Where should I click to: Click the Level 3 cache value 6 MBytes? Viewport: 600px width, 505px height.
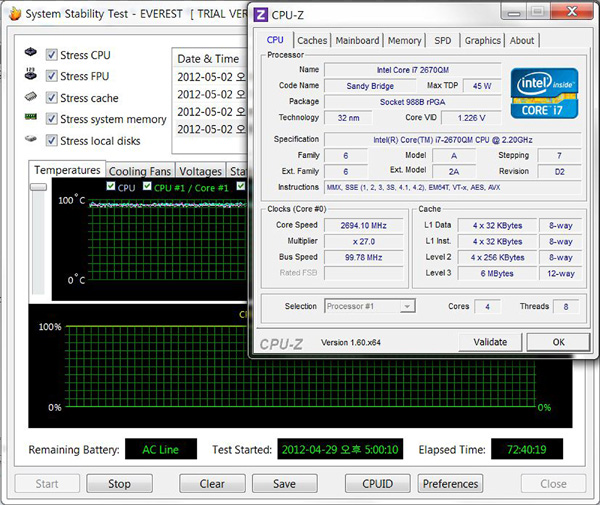click(x=497, y=273)
